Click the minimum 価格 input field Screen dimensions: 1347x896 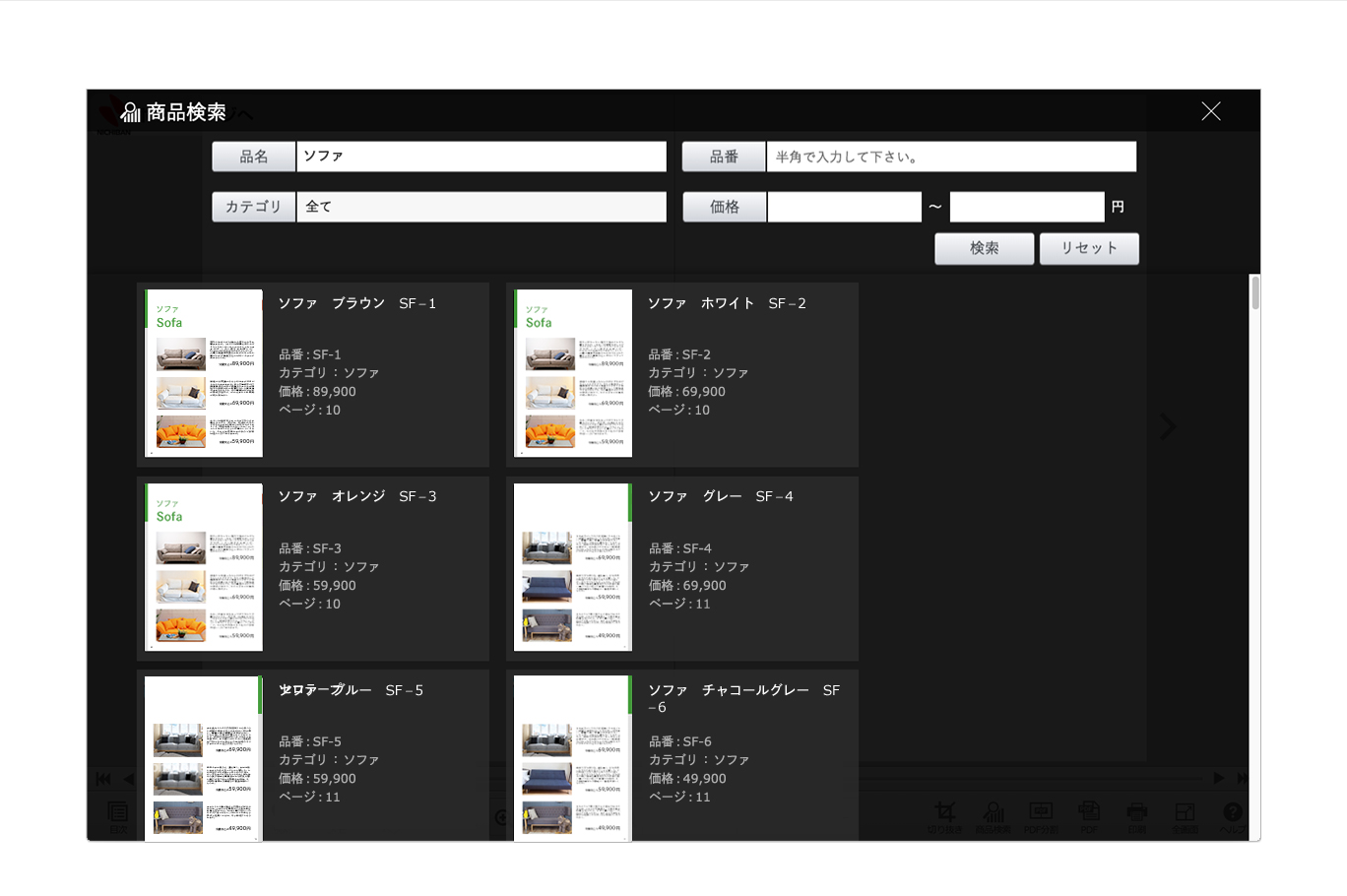point(844,207)
